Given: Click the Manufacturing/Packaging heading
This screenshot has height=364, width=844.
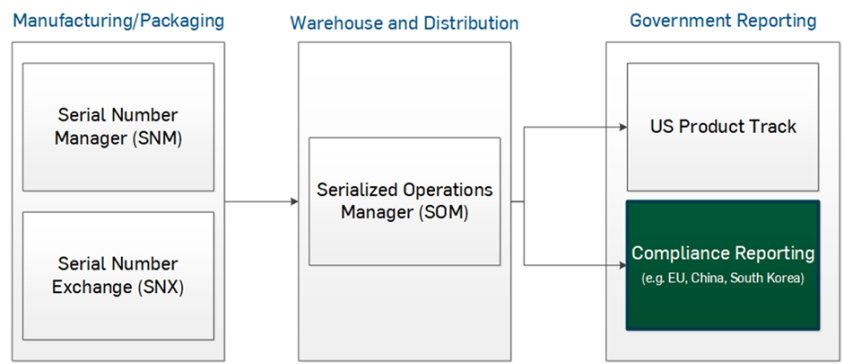Looking at the screenshot, I should click(x=118, y=21).
